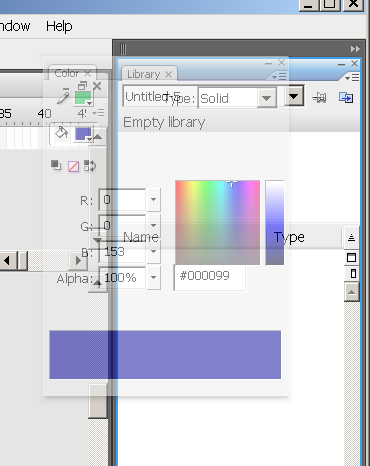Click the swap colors icon
Viewport: 370px width, 466px height.
coord(90,166)
